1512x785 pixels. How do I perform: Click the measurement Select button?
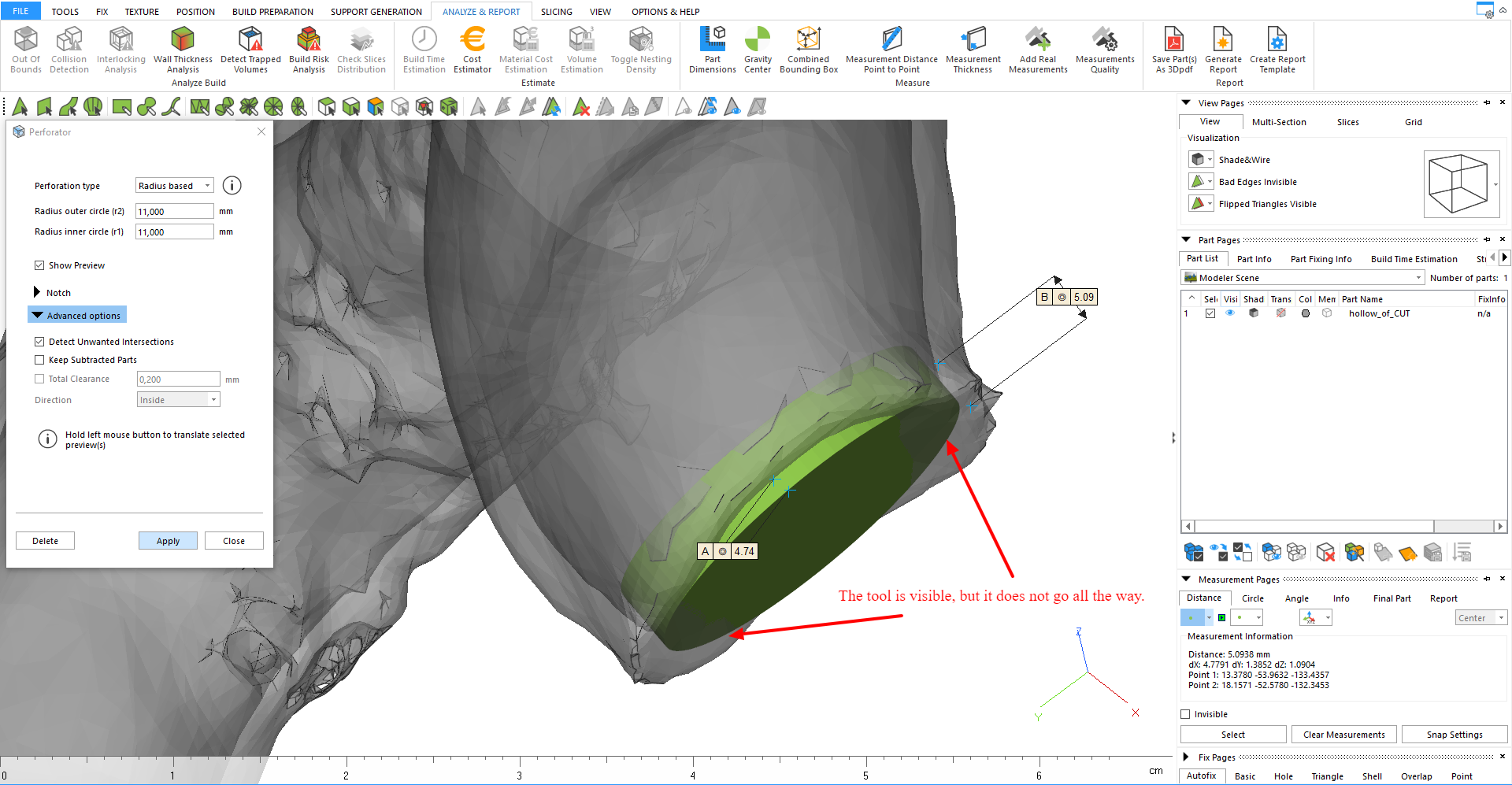1233,735
